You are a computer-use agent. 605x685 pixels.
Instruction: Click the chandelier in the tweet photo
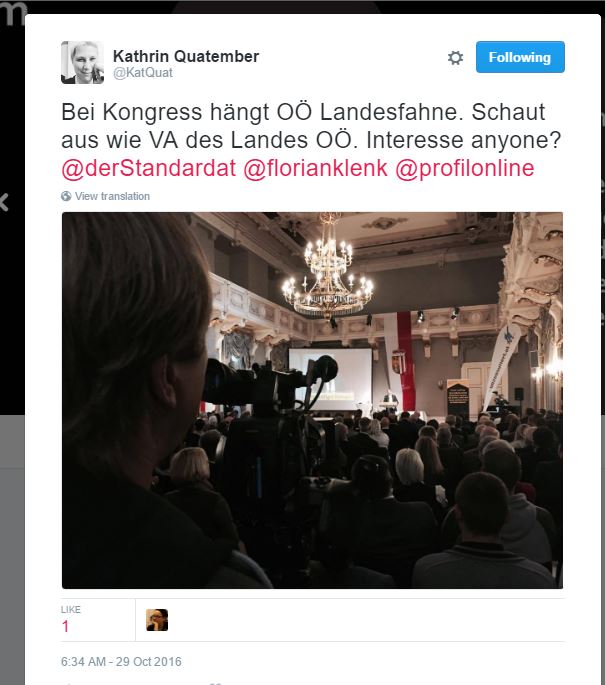[x=328, y=271]
